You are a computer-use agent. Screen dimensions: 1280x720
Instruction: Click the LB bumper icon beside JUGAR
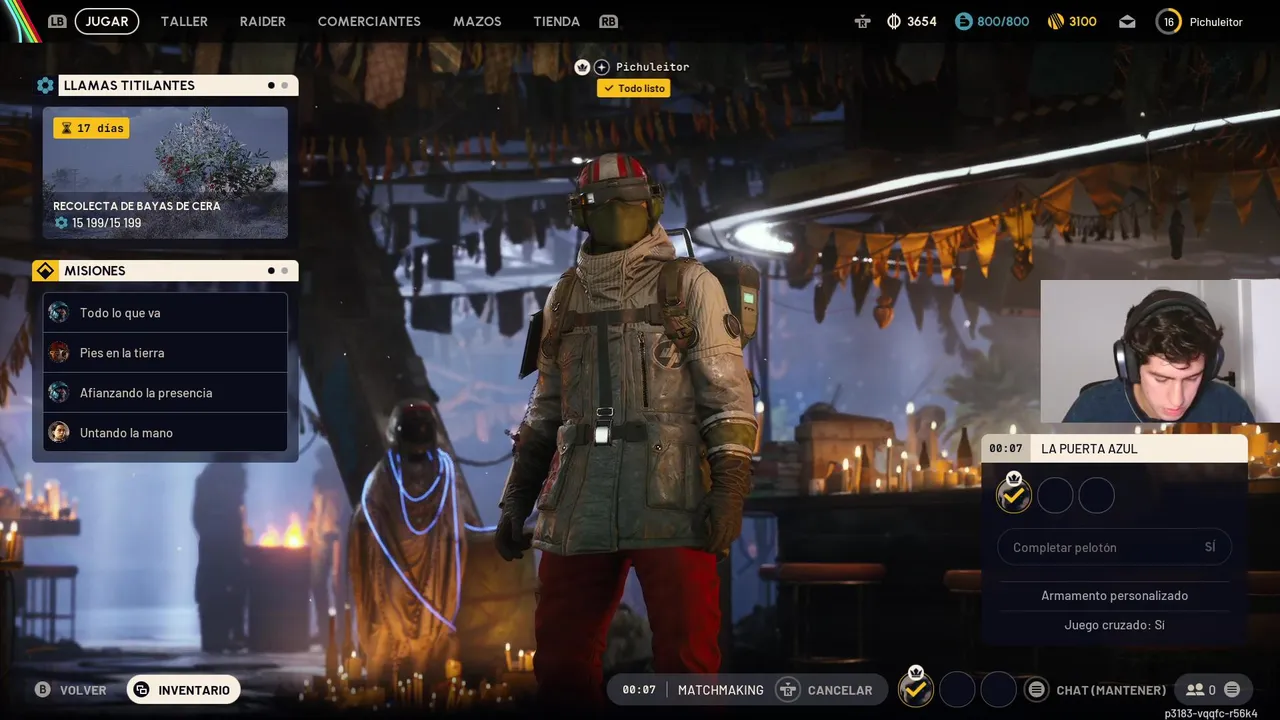coord(57,21)
